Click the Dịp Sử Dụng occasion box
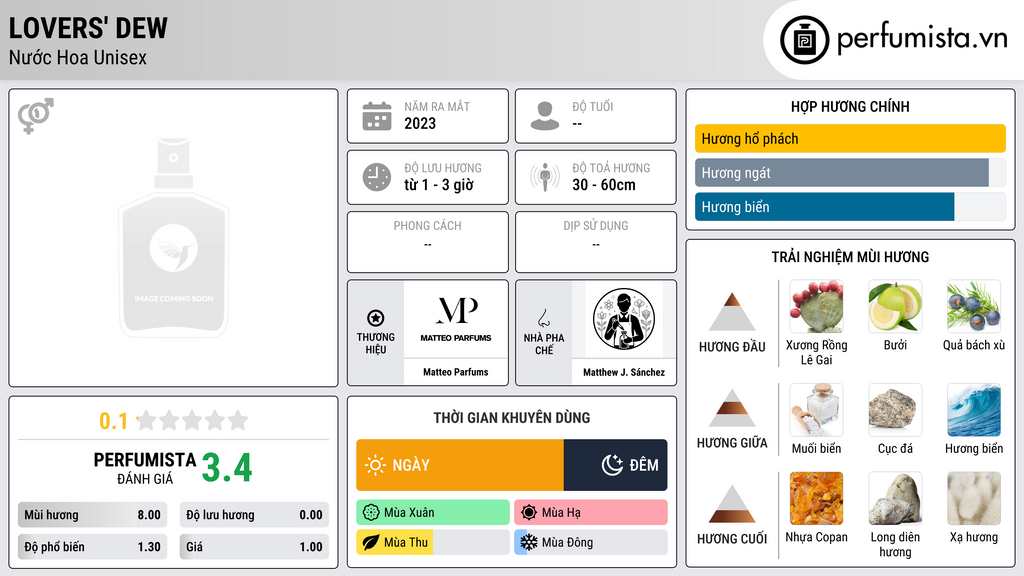1024x576 pixels. click(x=596, y=242)
